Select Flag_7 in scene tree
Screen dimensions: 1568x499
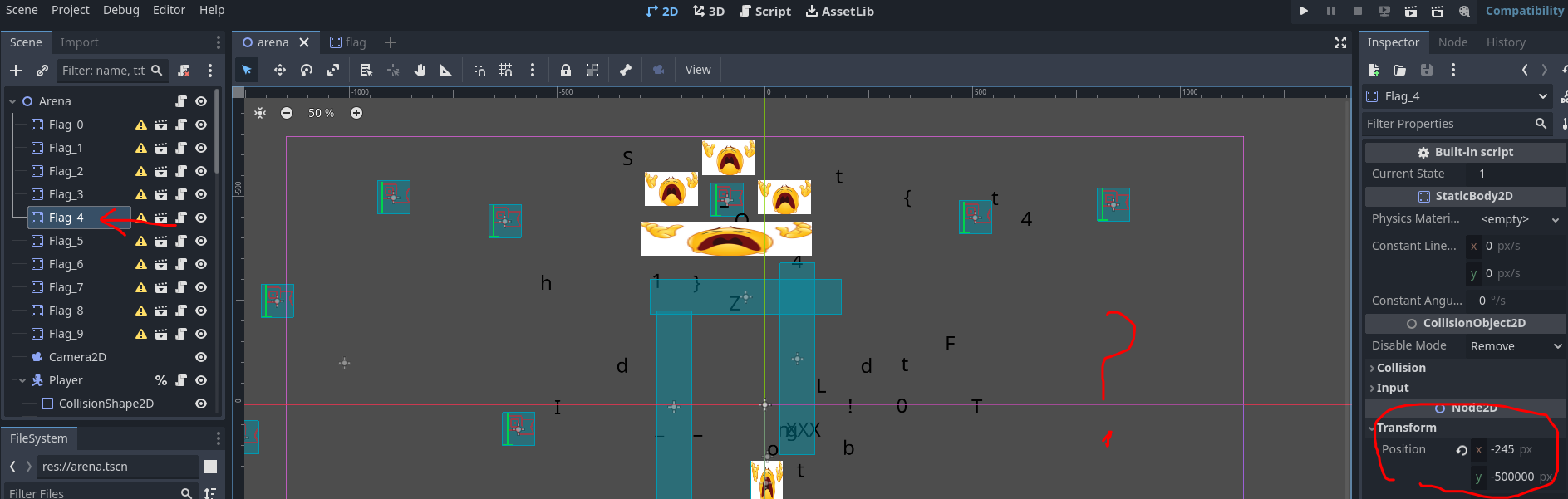click(x=66, y=287)
